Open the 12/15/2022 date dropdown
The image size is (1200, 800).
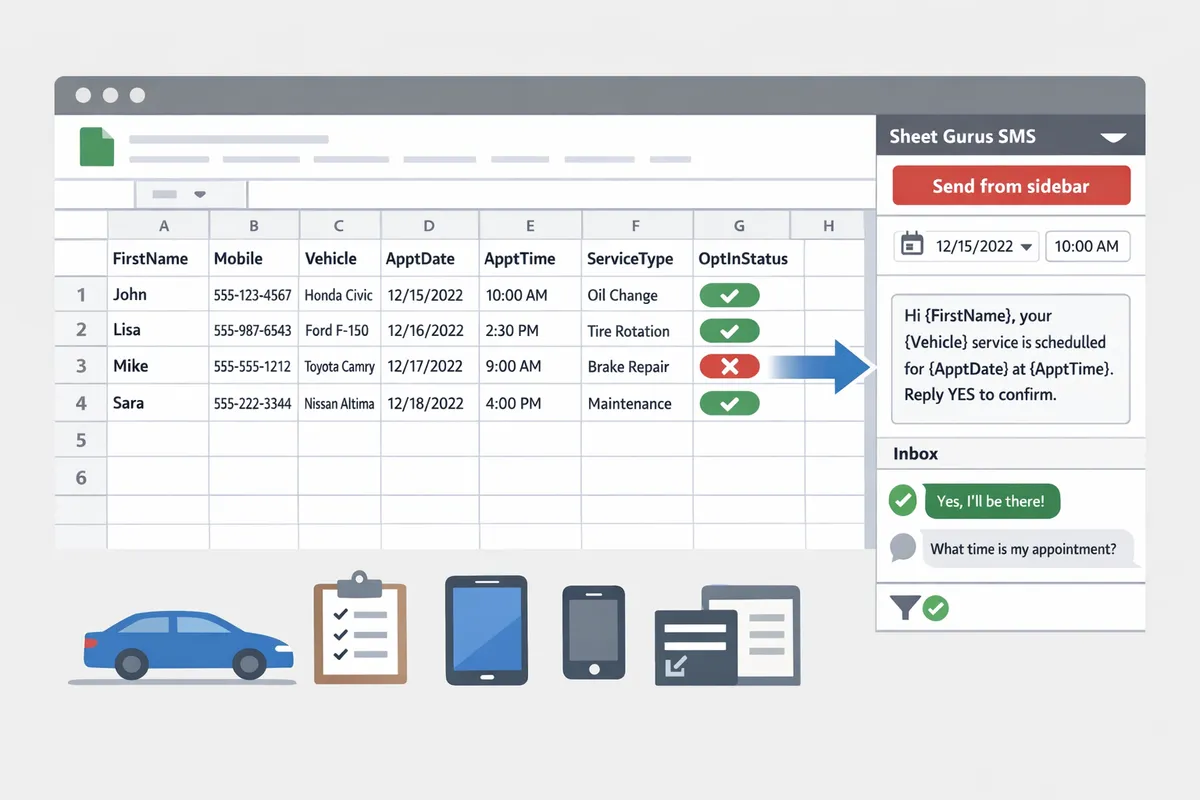(1027, 248)
